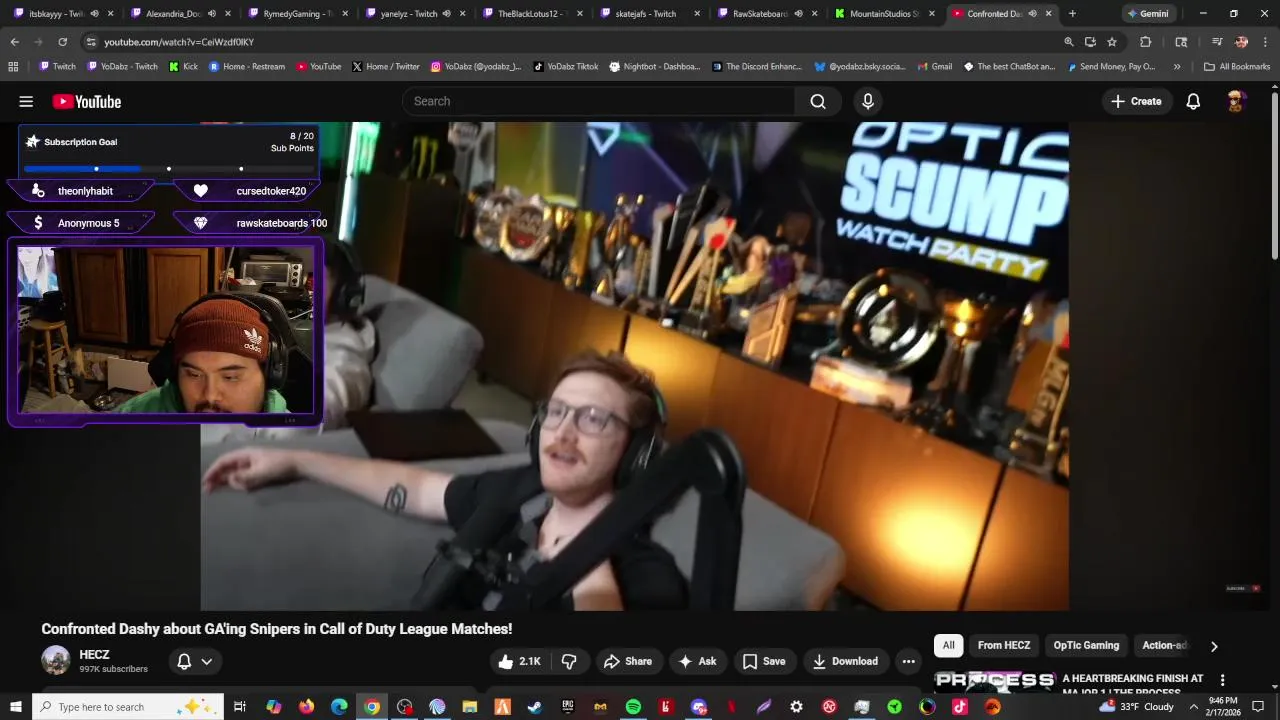Viewport: 1280px width, 720px height.
Task: Open Nightbot Dashboard bookmark
Action: (x=655, y=67)
